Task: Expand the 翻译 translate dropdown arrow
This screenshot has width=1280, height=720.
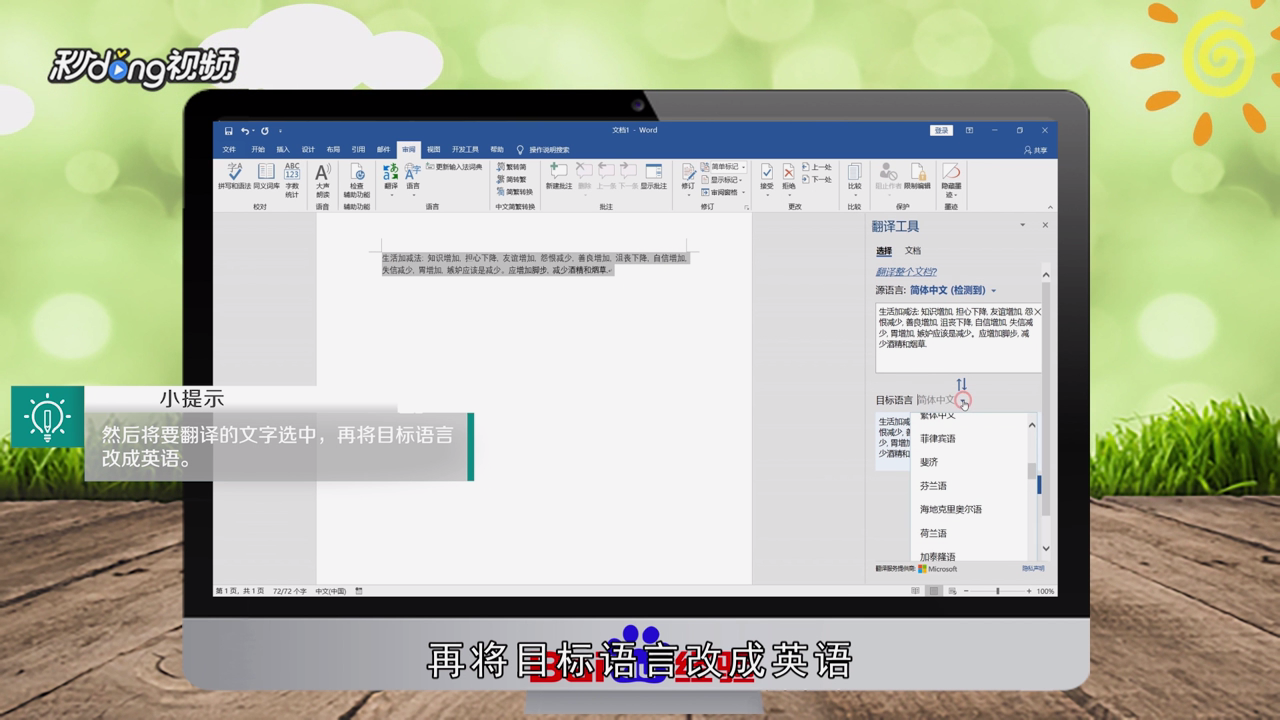Action: point(391,193)
